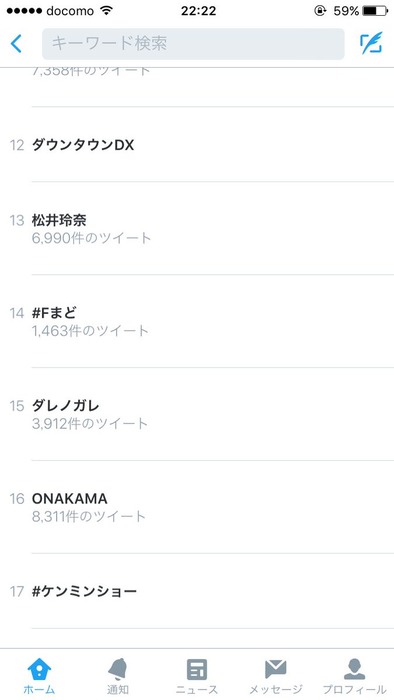Tap the 3,912件のツイート count text
The height and width of the screenshot is (700, 394).
pos(90,424)
